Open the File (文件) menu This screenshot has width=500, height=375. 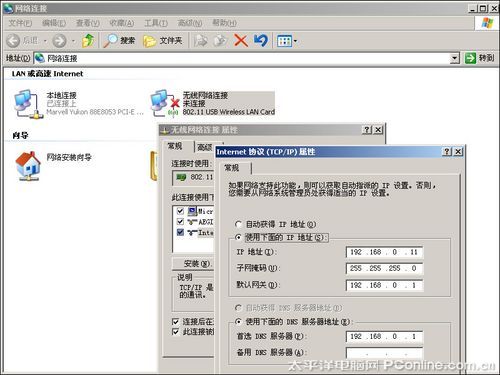click(x=20, y=23)
